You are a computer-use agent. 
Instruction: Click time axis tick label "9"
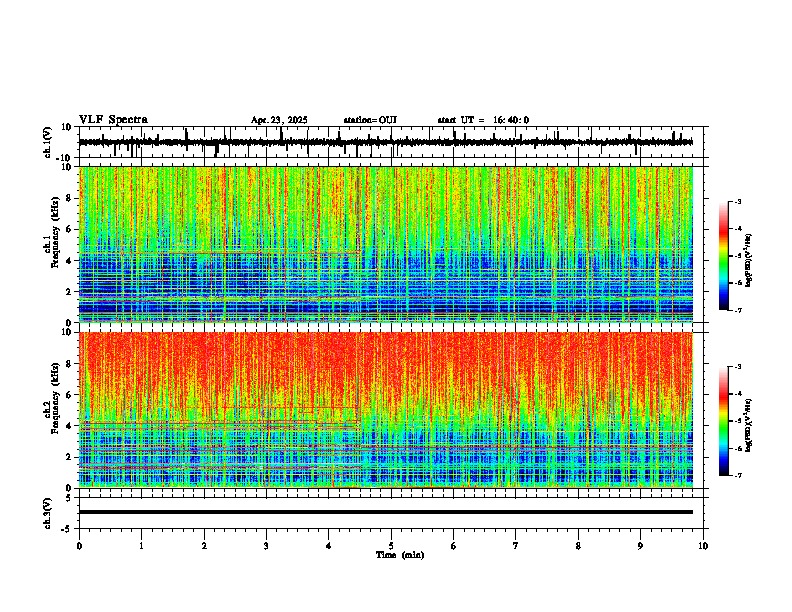[640, 546]
